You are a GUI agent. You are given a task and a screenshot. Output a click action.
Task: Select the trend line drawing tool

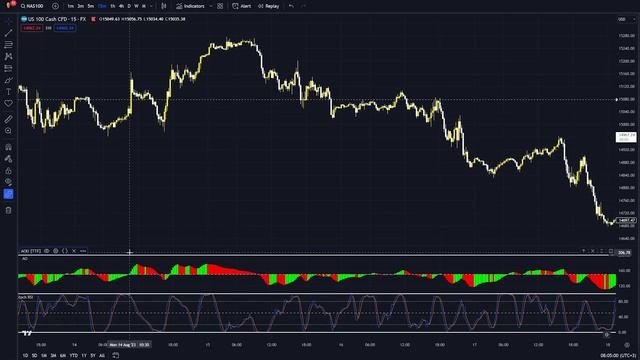pyautogui.click(x=8, y=33)
